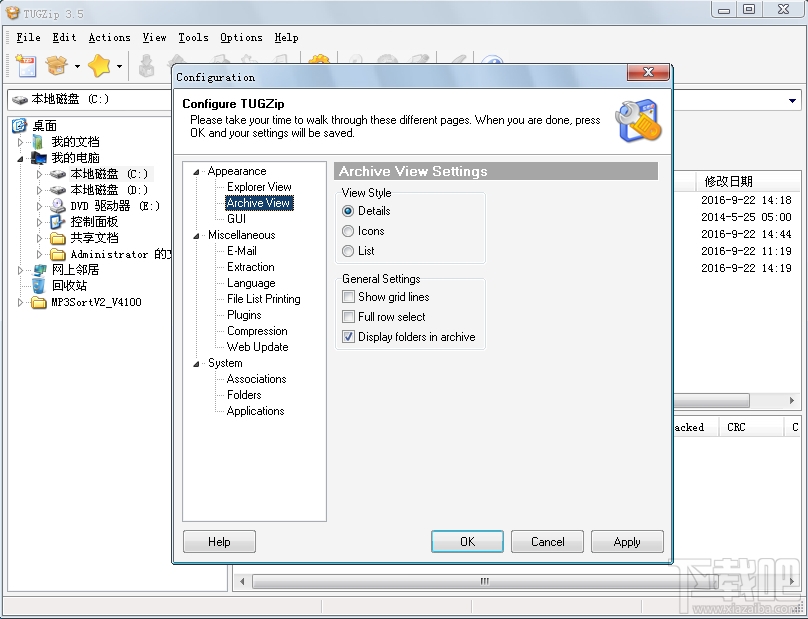The width and height of the screenshot is (808, 619).
Task: Collapse the System tree node
Action: pos(196,364)
